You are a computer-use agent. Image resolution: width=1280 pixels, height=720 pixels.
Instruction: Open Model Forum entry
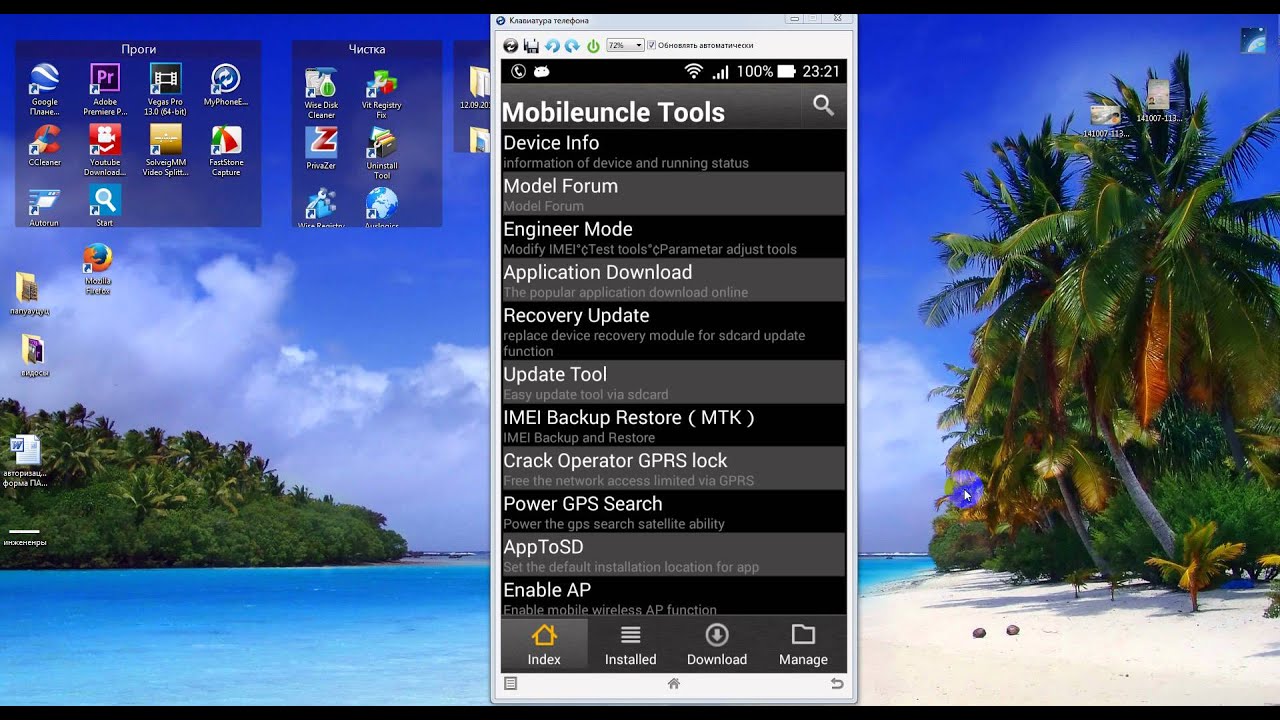click(x=673, y=194)
